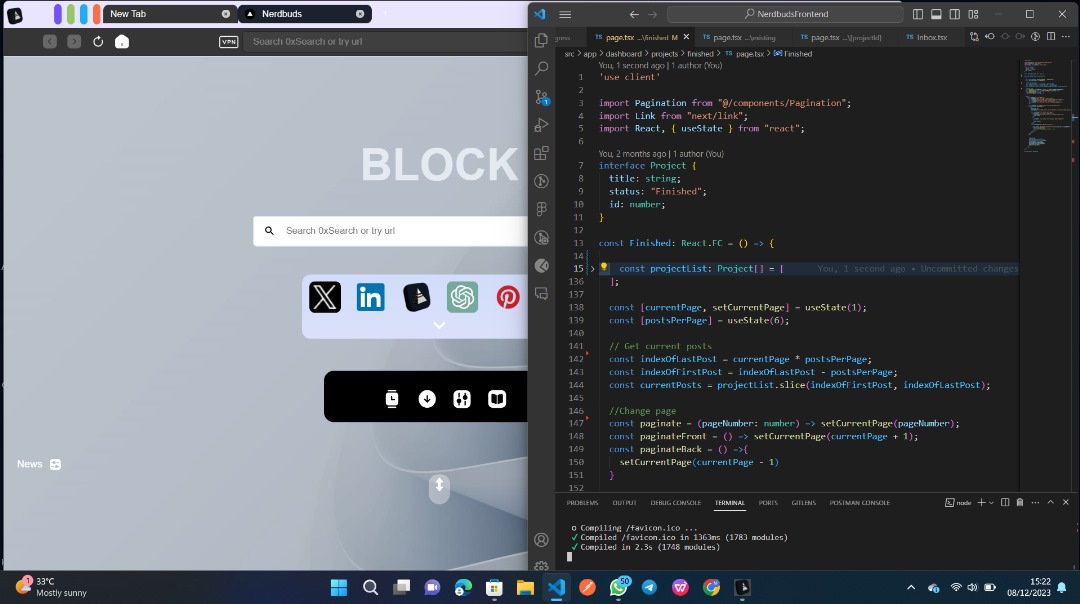1080x604 pixels.
Task: Open the Inbox.tsx editor tab
Action: click(x=926, y=37)
